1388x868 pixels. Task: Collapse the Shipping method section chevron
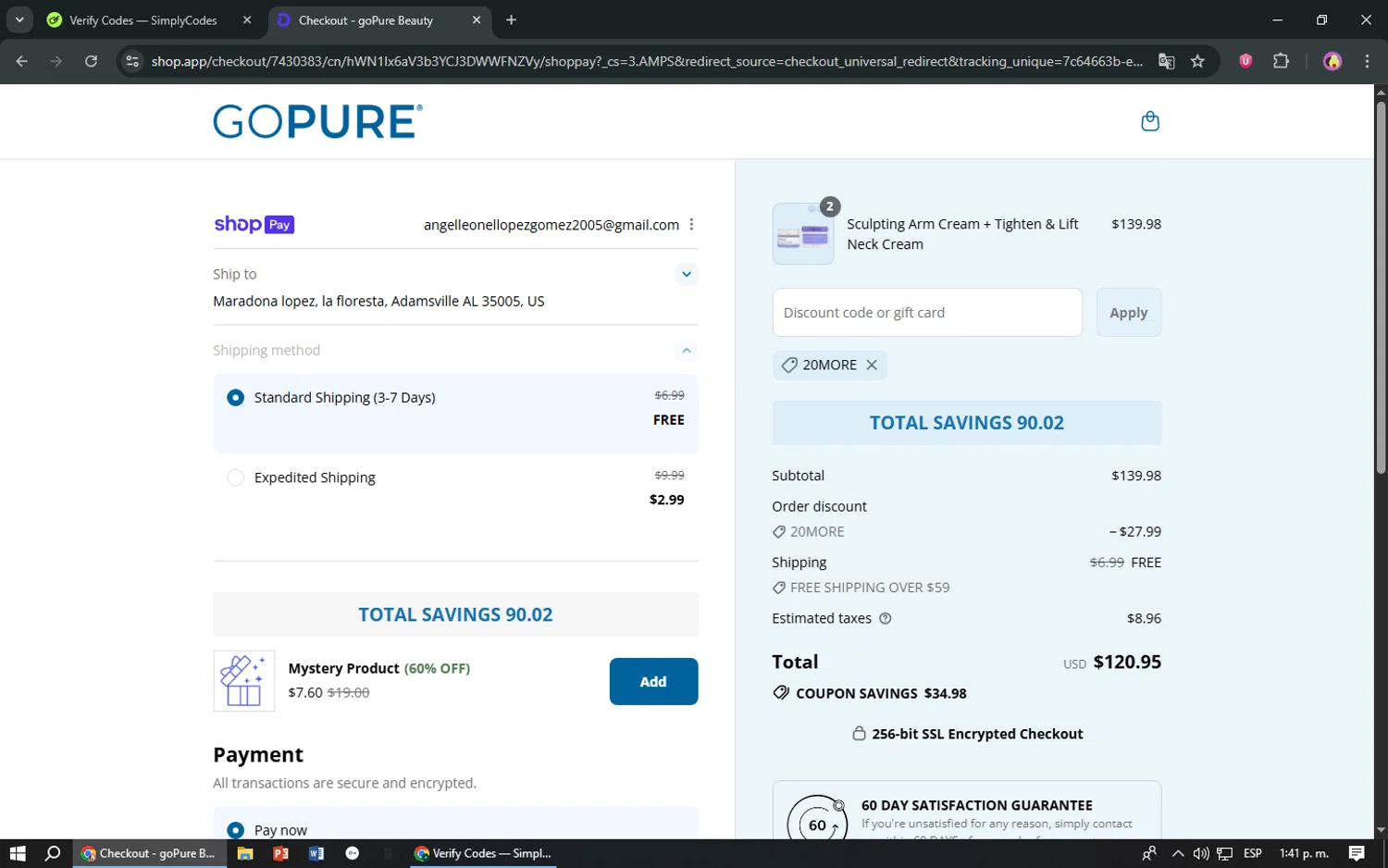tap(687, 350)
